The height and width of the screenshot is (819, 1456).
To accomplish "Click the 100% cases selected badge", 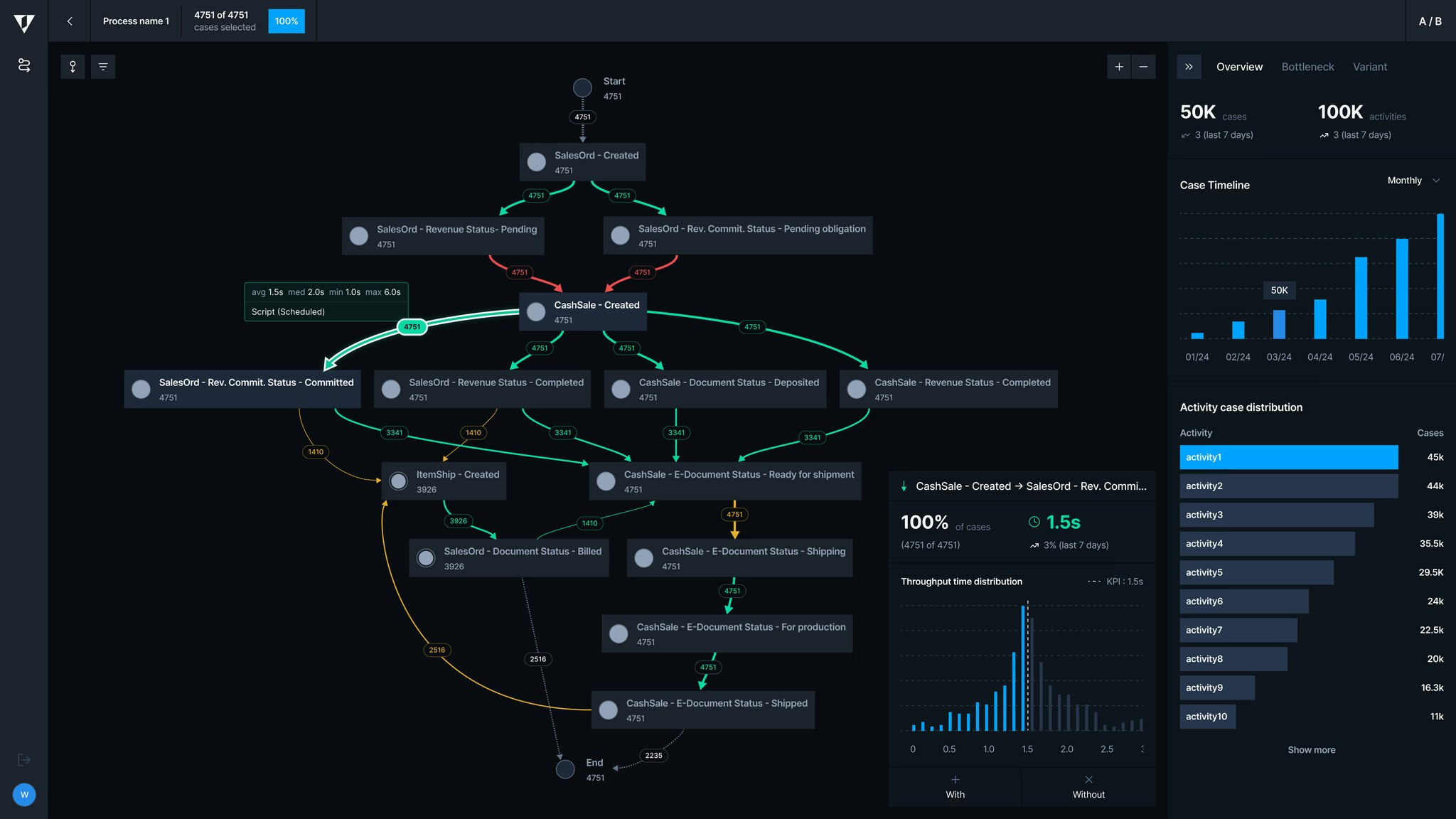I will tap(286, 21).
